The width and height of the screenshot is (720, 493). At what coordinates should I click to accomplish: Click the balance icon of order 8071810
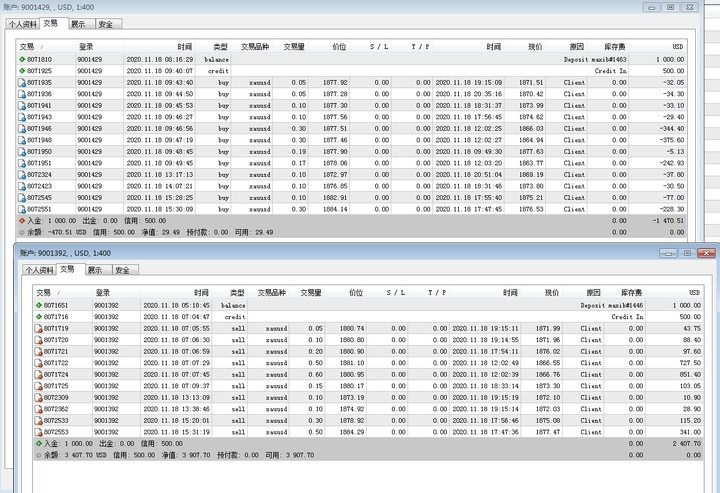click(x=22, y=59)
